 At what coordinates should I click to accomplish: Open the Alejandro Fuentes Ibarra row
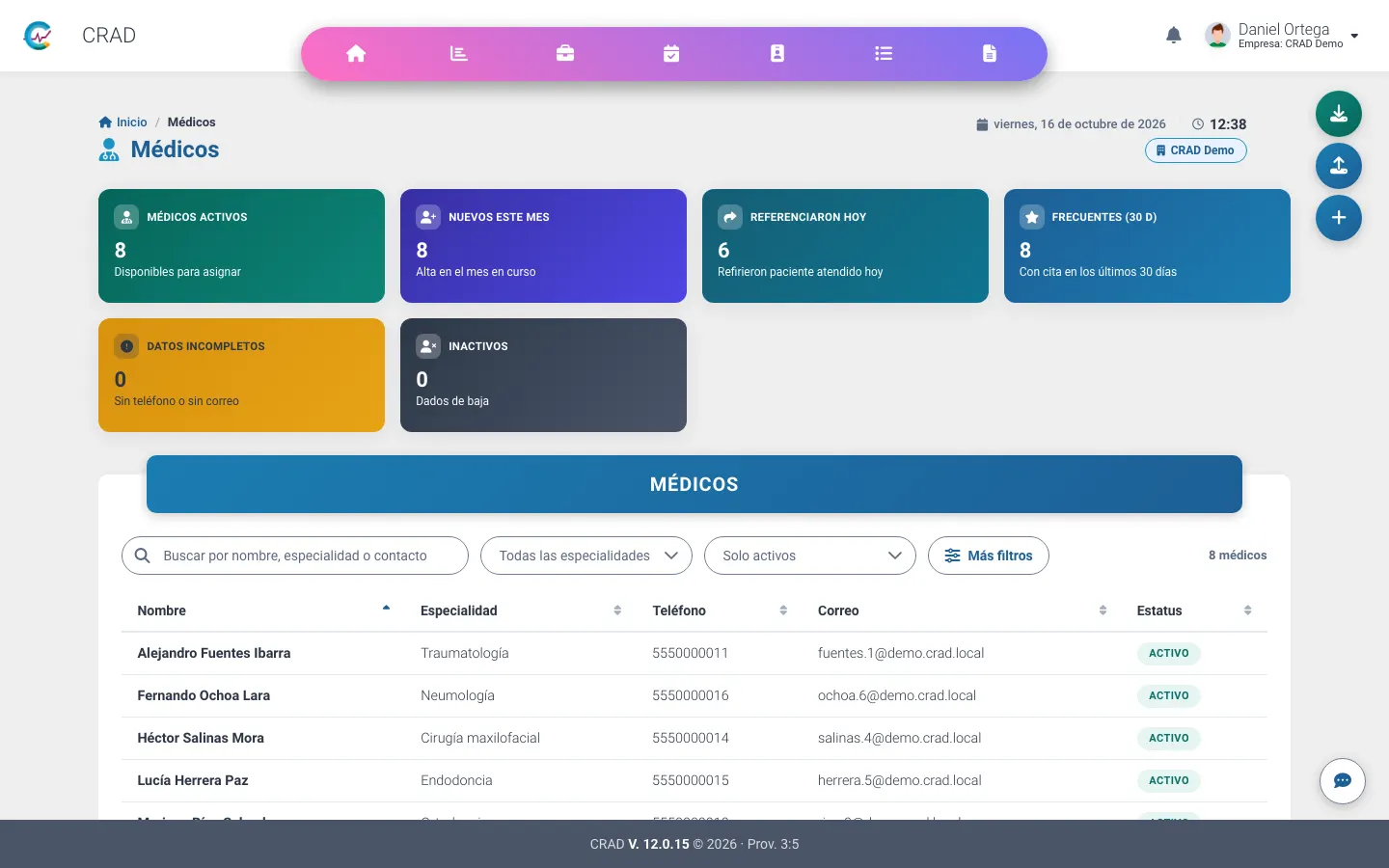click(694, 653)
